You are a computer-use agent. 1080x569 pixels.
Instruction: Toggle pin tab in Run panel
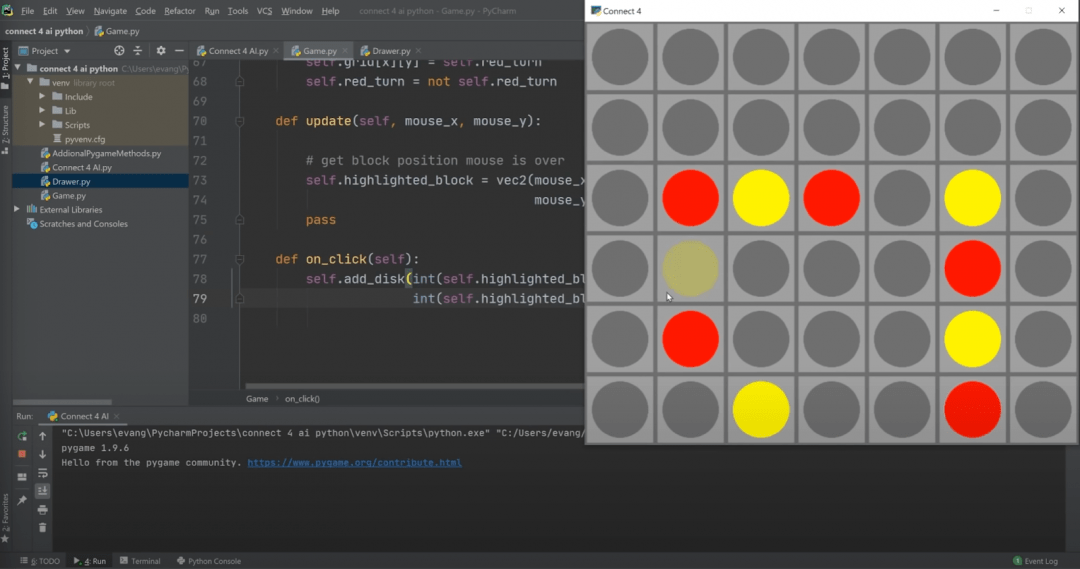(22, 499)
